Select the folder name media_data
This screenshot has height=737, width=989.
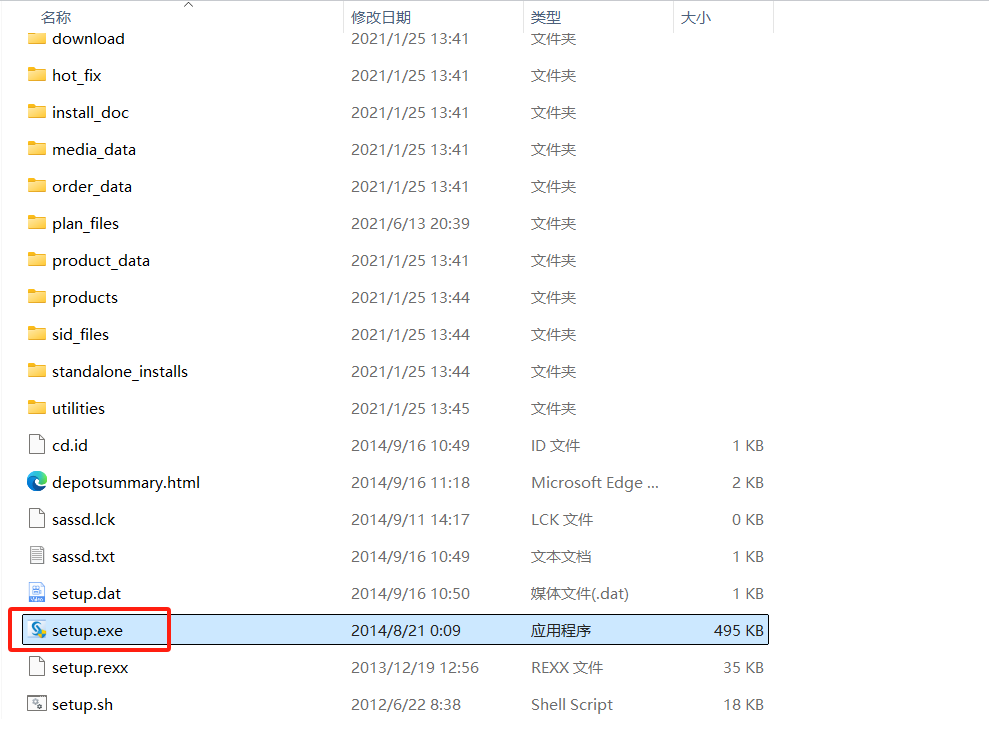pyautogui.click(x=94, y=150)
